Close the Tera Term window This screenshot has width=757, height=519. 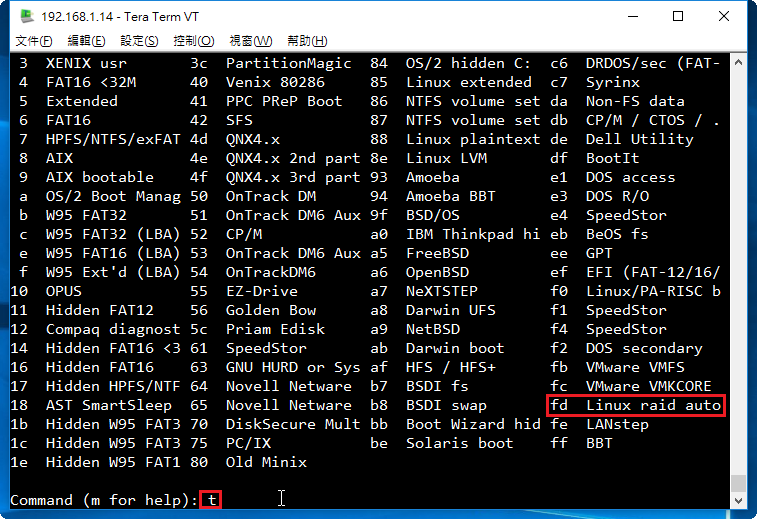click(723, 16)
